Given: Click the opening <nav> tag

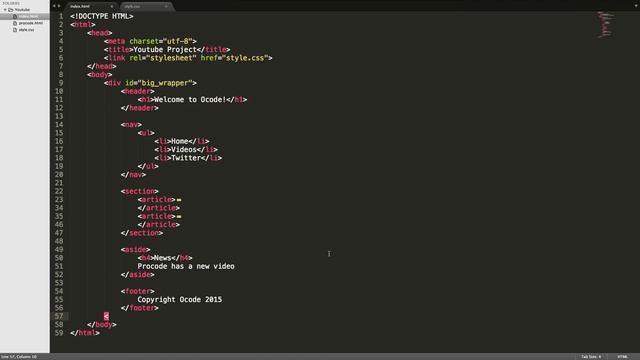Looking at the screenshot, I should (x=131, y=124).
